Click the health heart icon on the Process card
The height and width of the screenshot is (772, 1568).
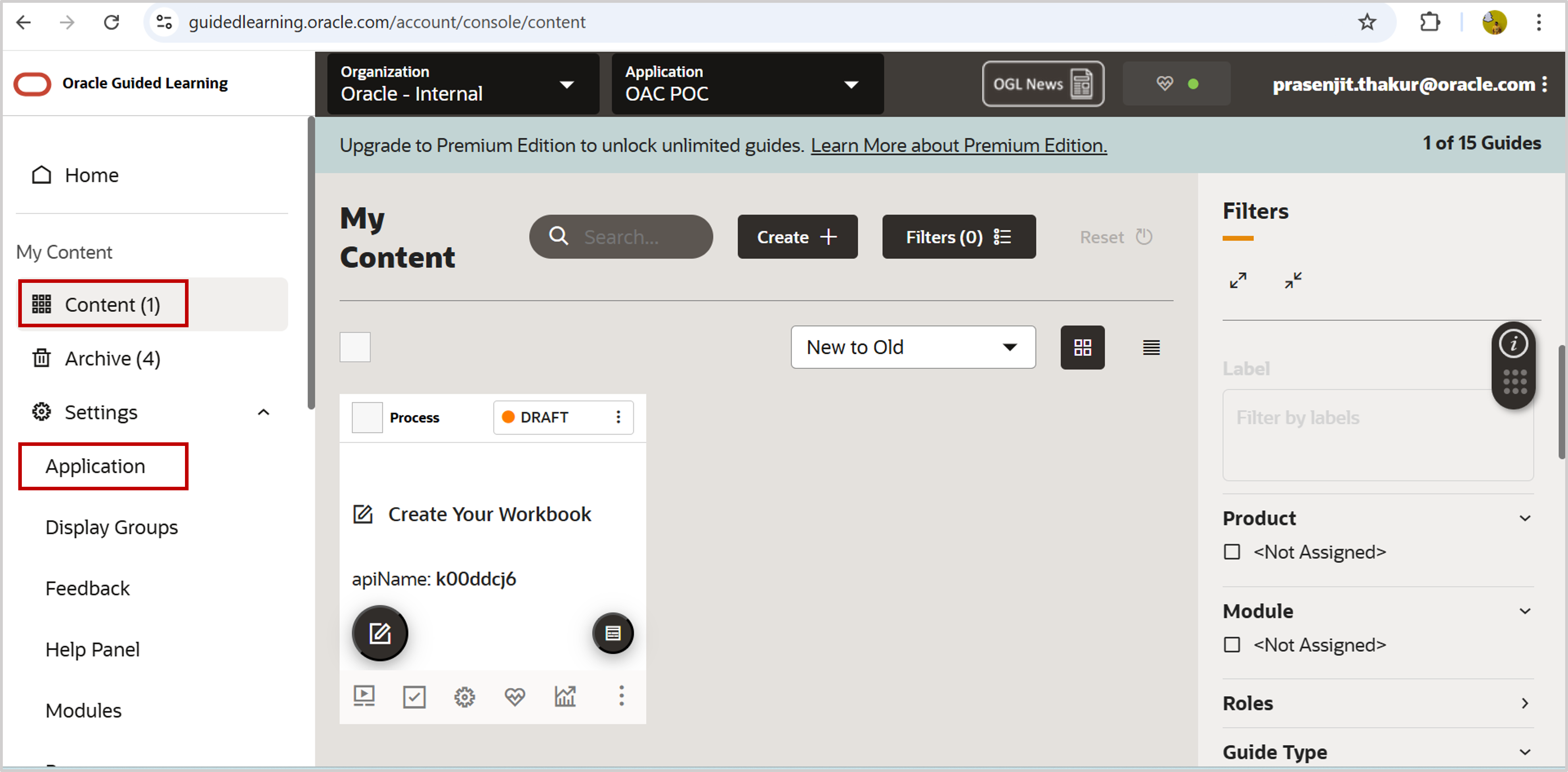point(515,696)
